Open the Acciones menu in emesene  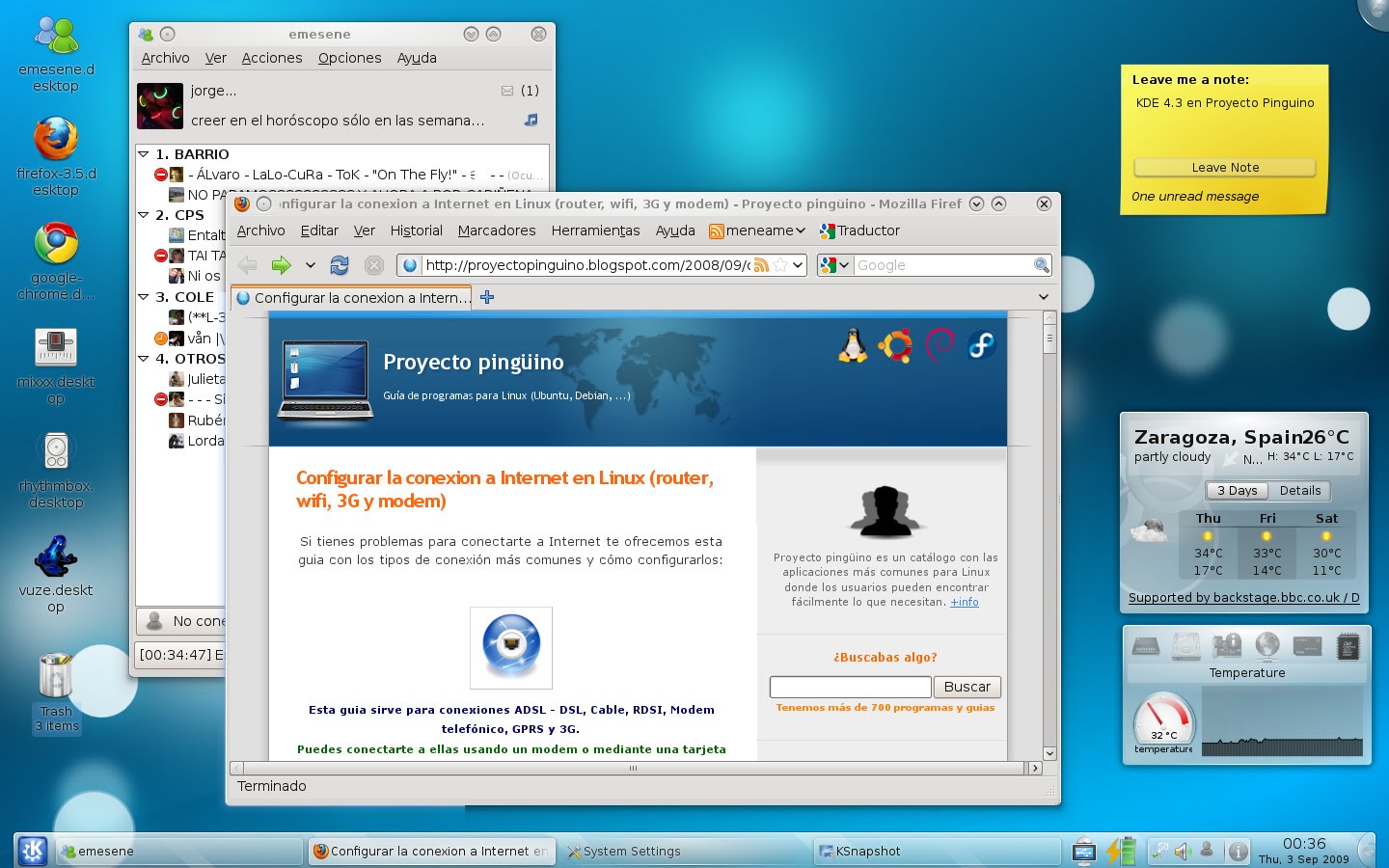pyautogui.click(x=271, y=58)
